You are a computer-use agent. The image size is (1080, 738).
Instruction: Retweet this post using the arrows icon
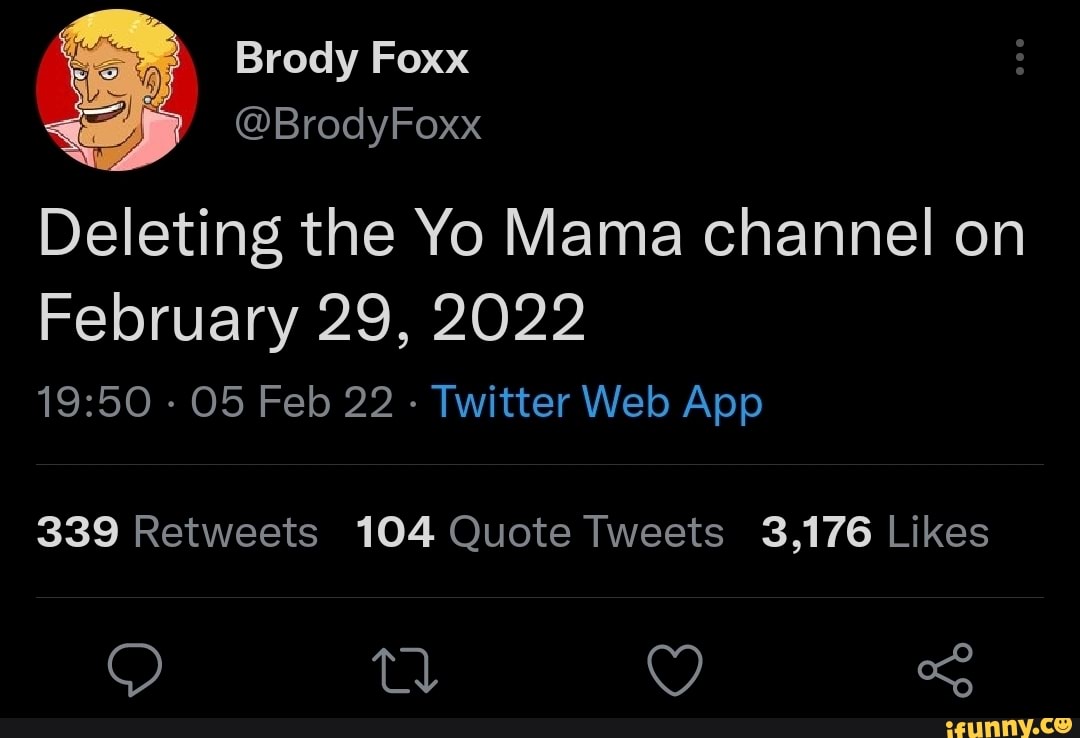pos(405,668)
